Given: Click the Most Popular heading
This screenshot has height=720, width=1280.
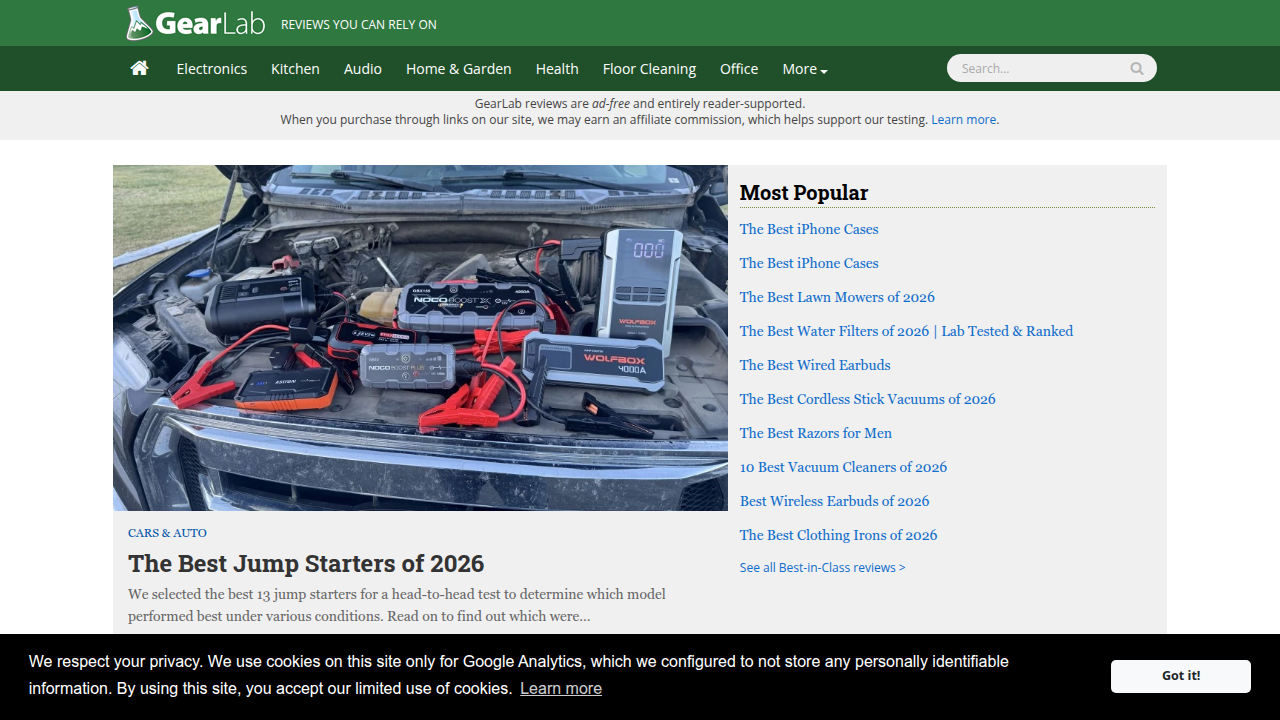Looking at the screenshot, I should 804,193.
